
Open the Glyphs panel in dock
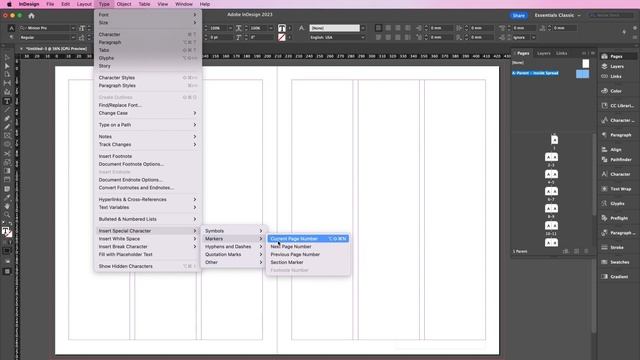click(x=613, y=203)
